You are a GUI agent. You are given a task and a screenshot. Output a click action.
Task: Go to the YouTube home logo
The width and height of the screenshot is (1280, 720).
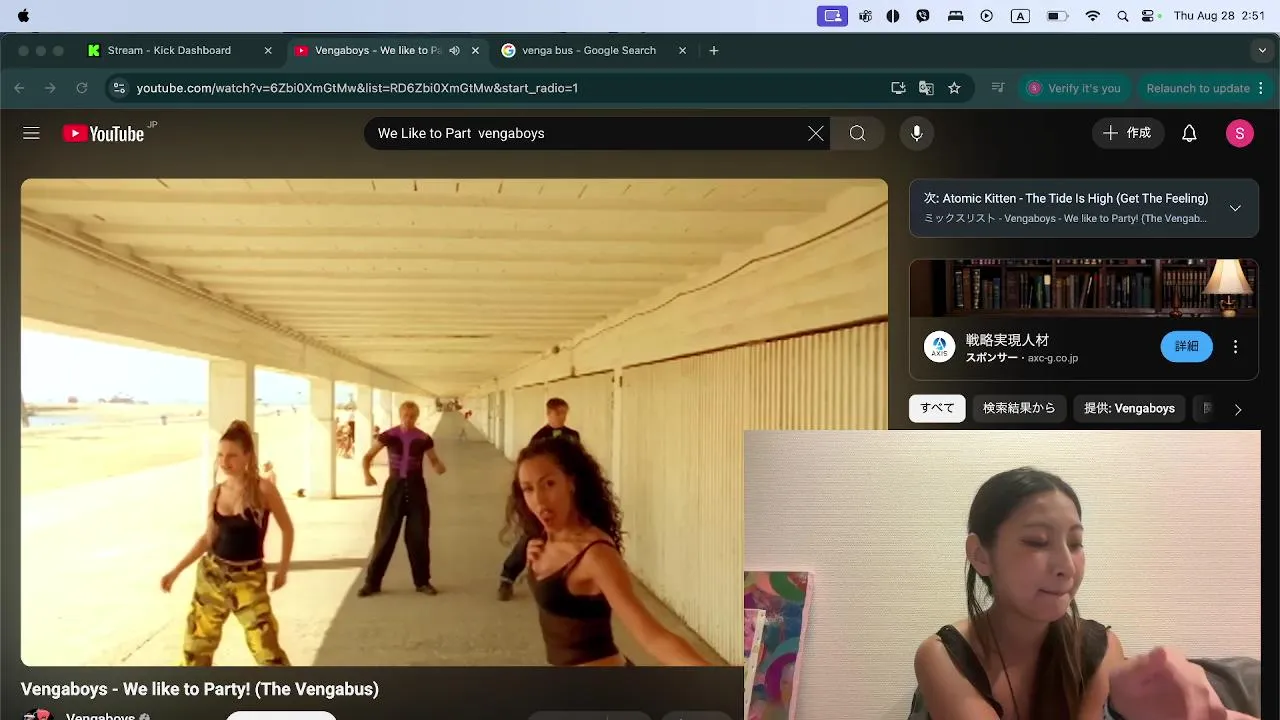(x=104, y=133)
